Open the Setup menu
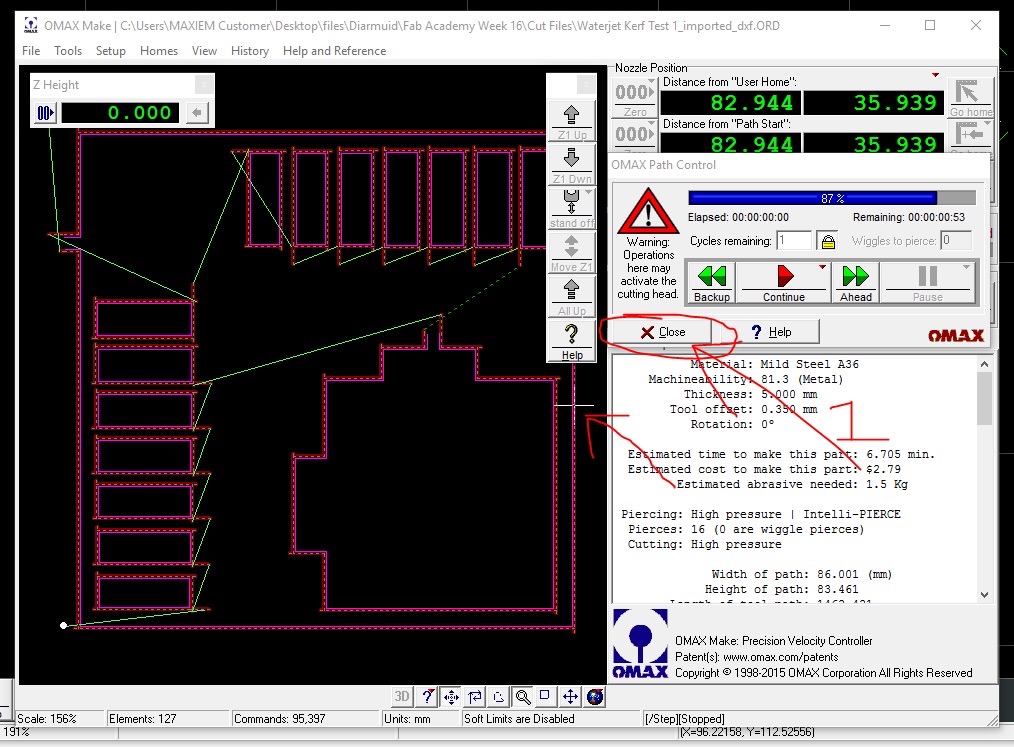1014x747 pixels. 111,51
